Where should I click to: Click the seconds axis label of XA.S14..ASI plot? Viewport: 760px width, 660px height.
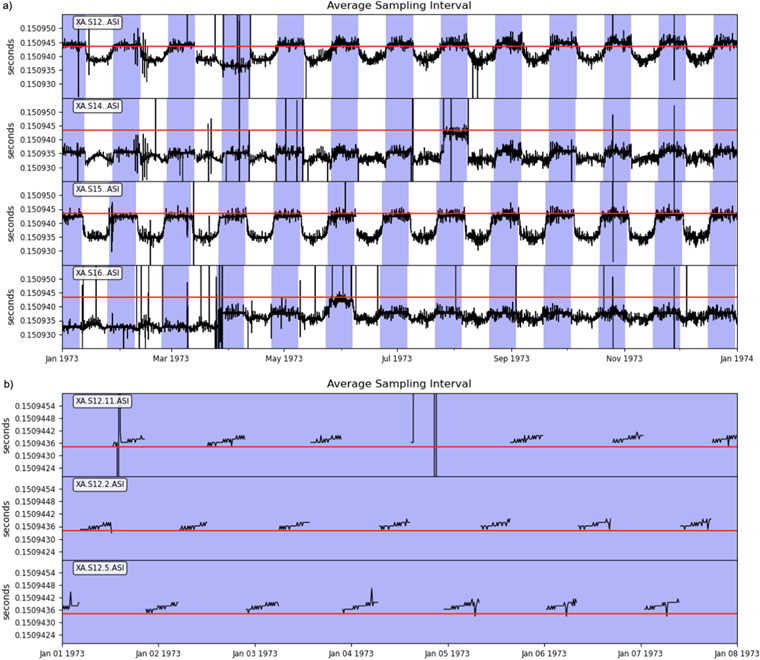click(11, 140)
